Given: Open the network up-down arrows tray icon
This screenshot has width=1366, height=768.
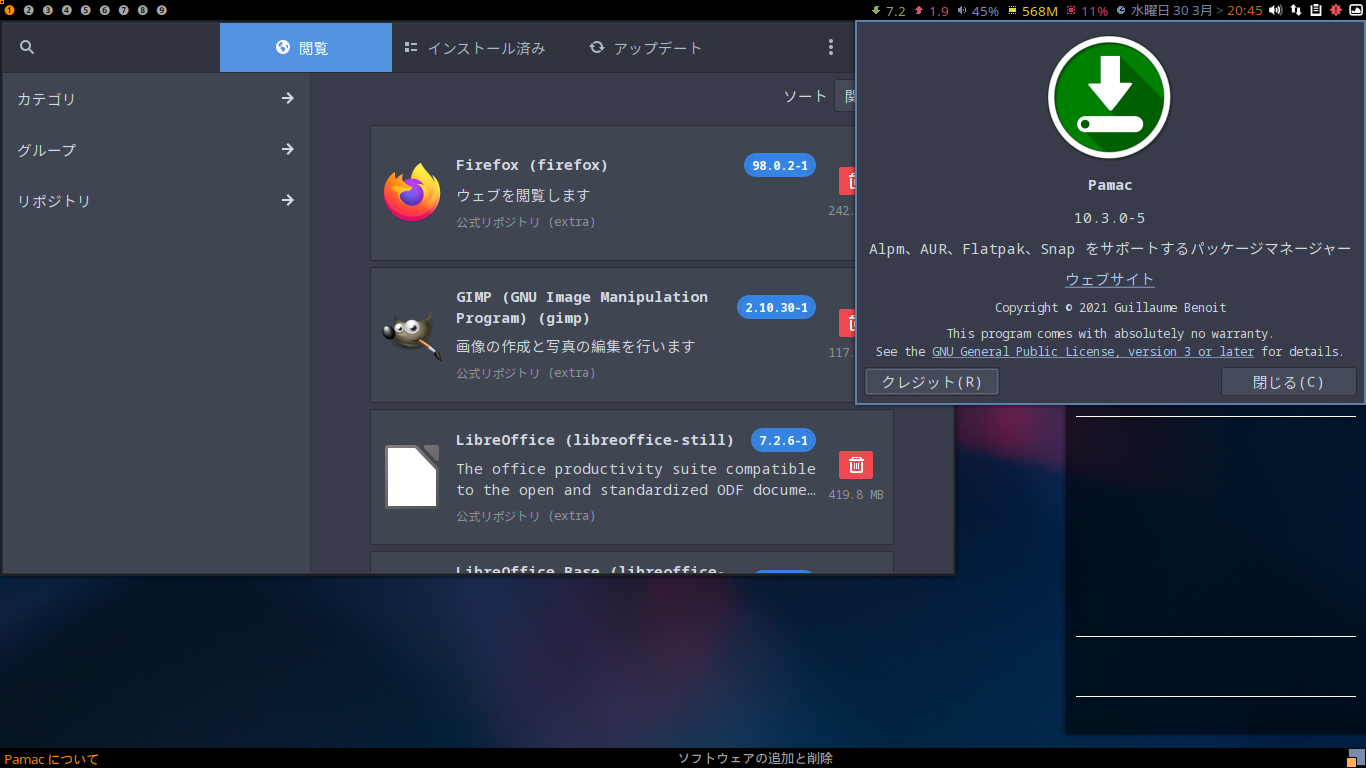Looking at the screenshot, I should click(x=1297, y=10).
